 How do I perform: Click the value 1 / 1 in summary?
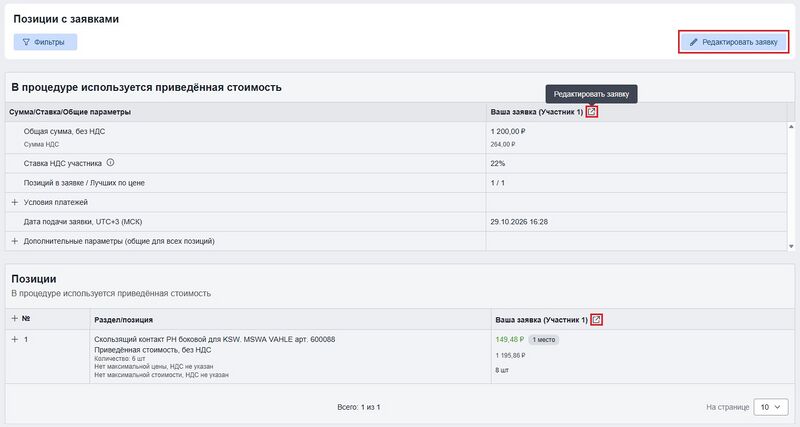pos(497,183)
